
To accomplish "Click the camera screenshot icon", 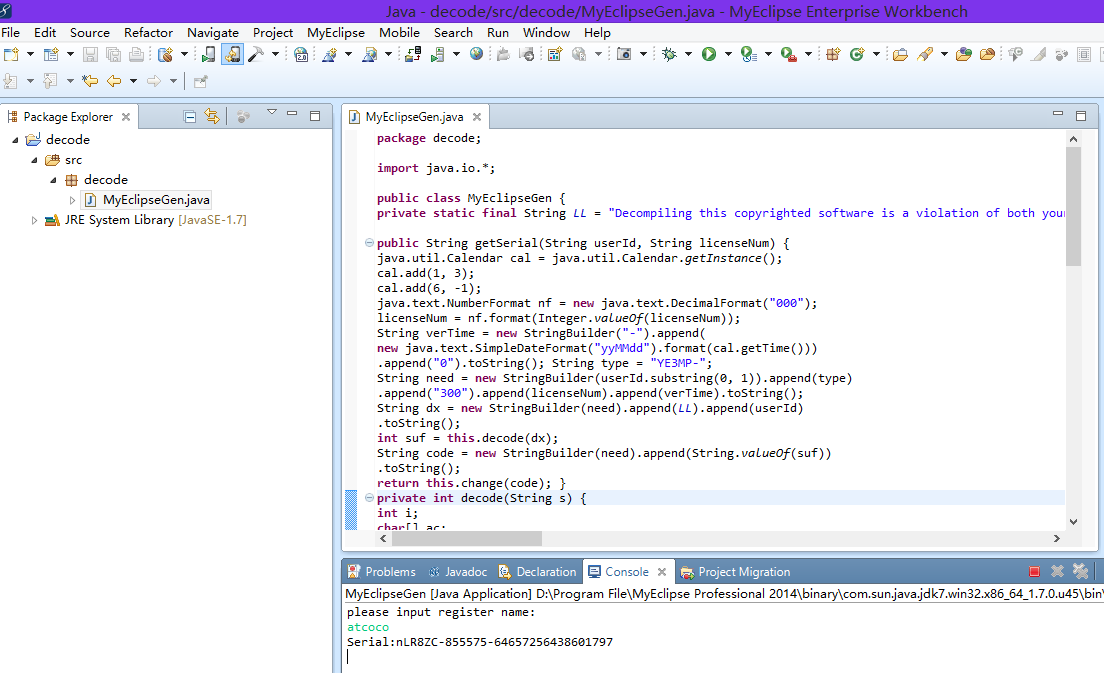I will pyautogui.click(x=624, y=54).
